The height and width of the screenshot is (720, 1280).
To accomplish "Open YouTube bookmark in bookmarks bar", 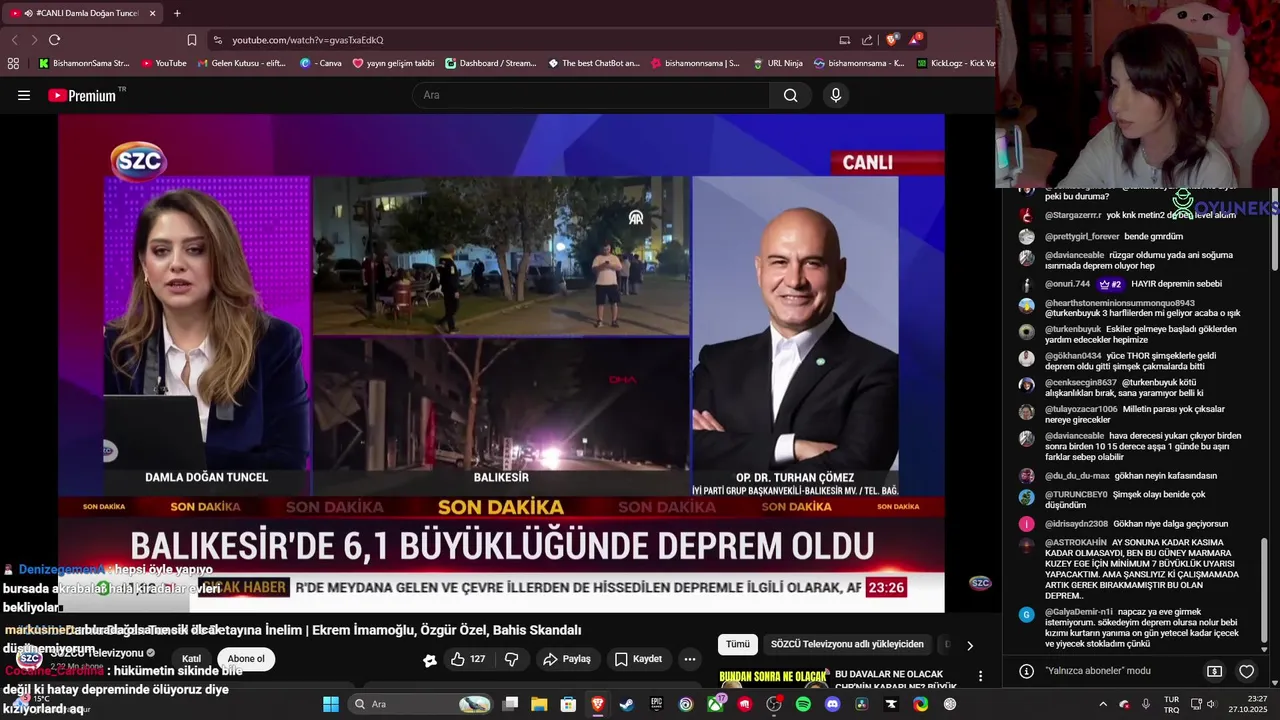I will coord(164,63).
